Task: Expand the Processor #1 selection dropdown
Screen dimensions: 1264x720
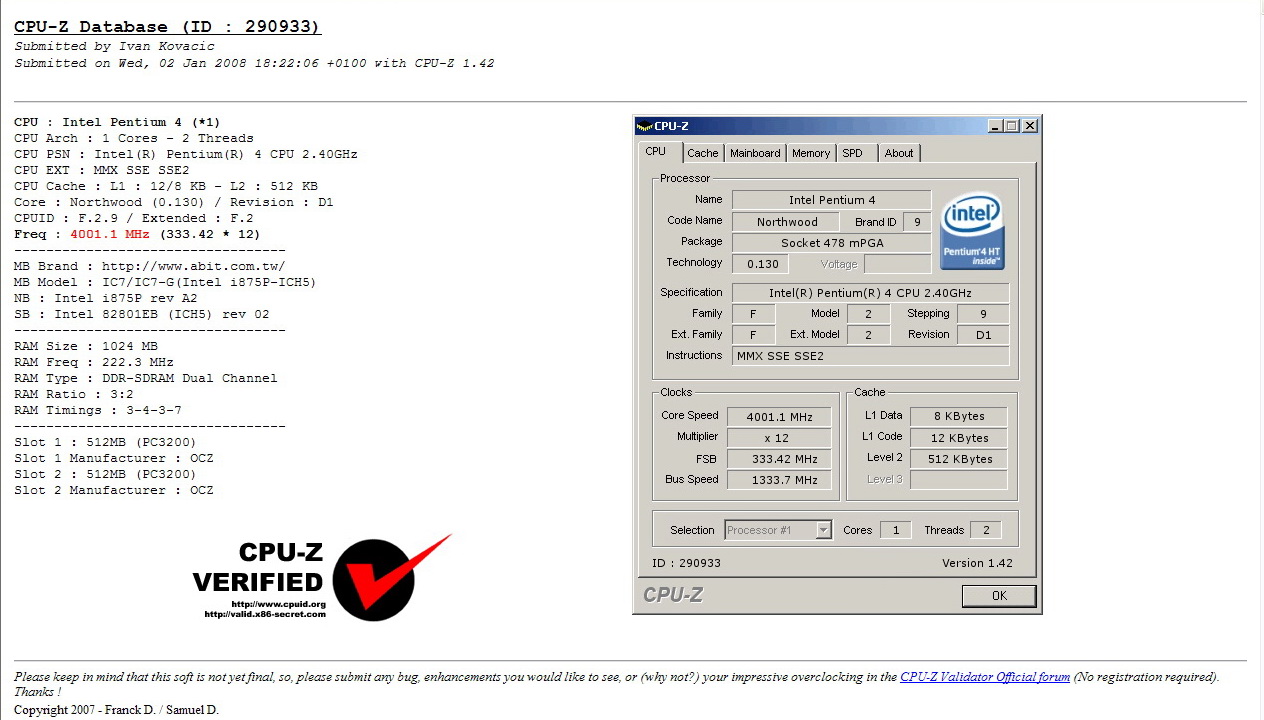Action: (823, 530)
